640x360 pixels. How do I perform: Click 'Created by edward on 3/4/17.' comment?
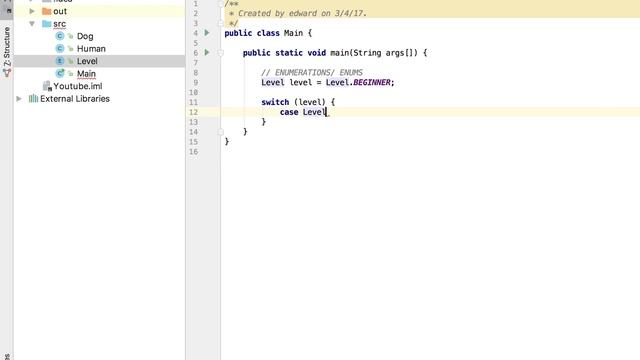(302, 13)
